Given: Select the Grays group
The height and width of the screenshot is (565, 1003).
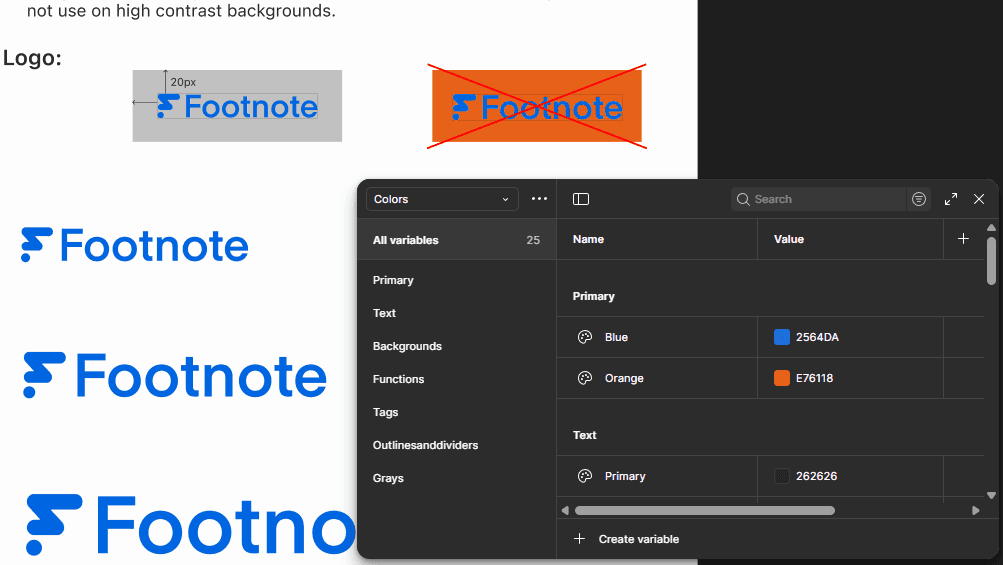Looking at the screenshot, I should pyautogui.click(x=388, y=478).
